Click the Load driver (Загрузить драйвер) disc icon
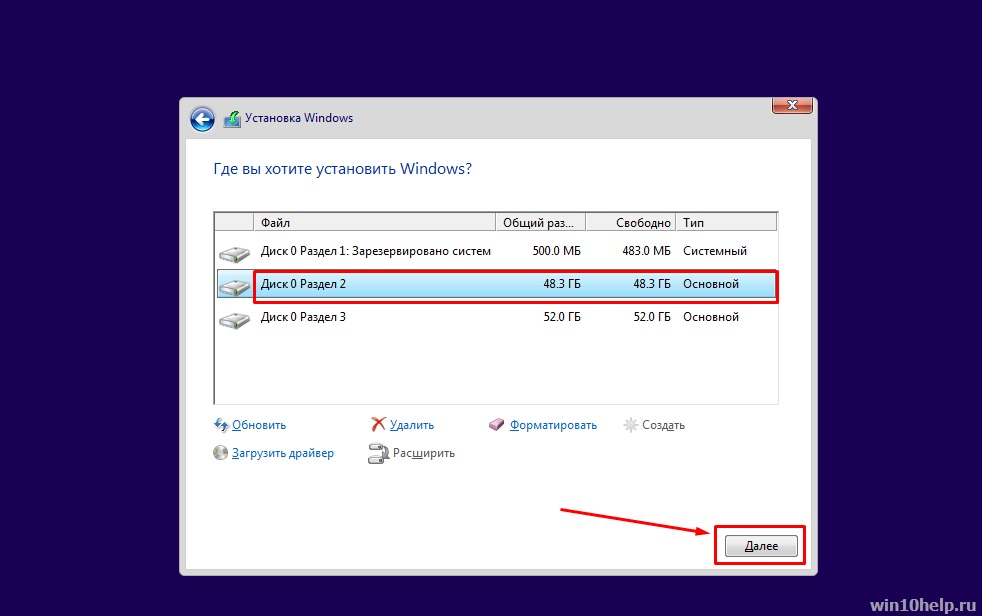982x616 pixels. 220,453
